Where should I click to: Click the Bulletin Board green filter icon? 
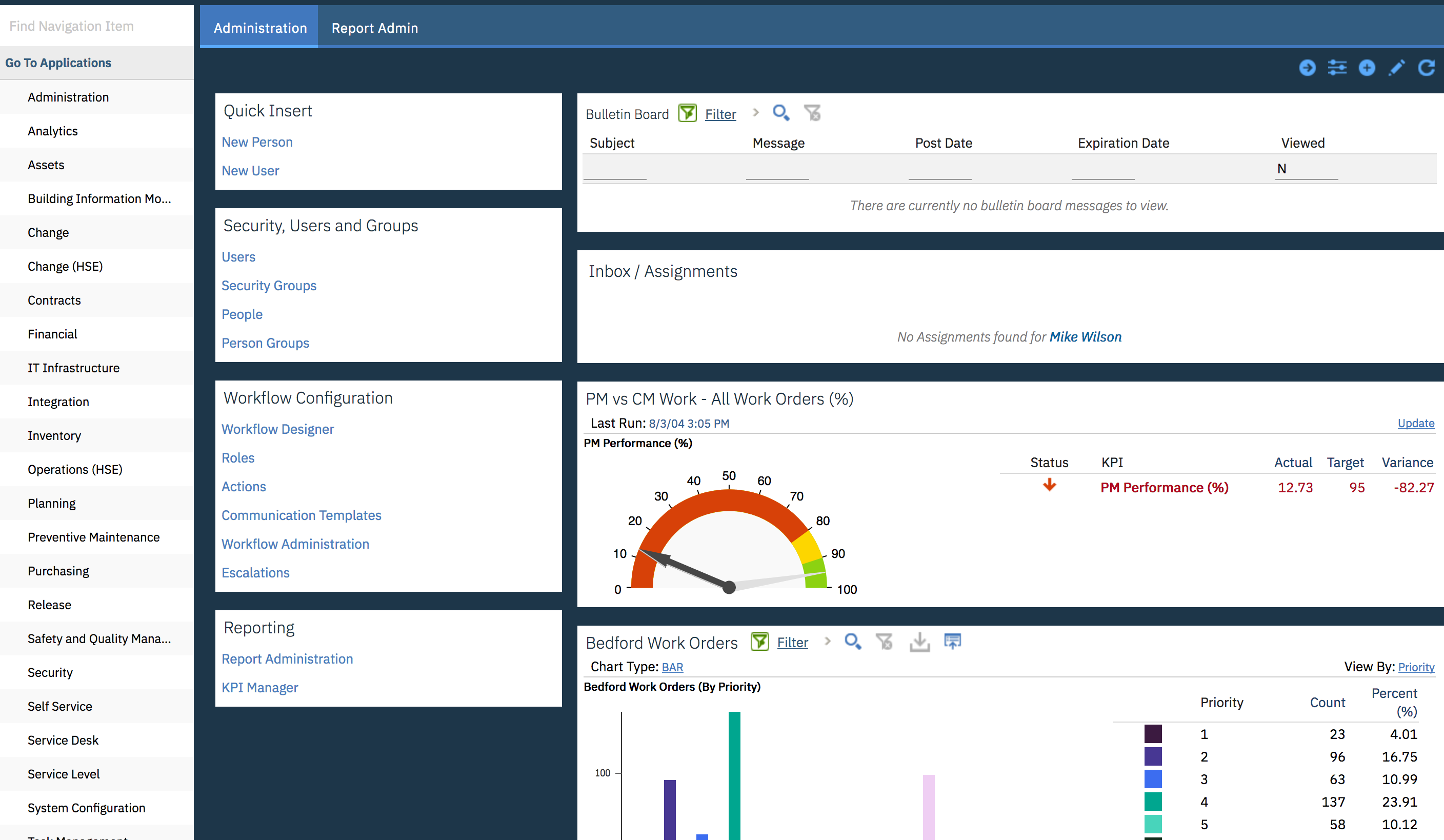click(687, 113)
